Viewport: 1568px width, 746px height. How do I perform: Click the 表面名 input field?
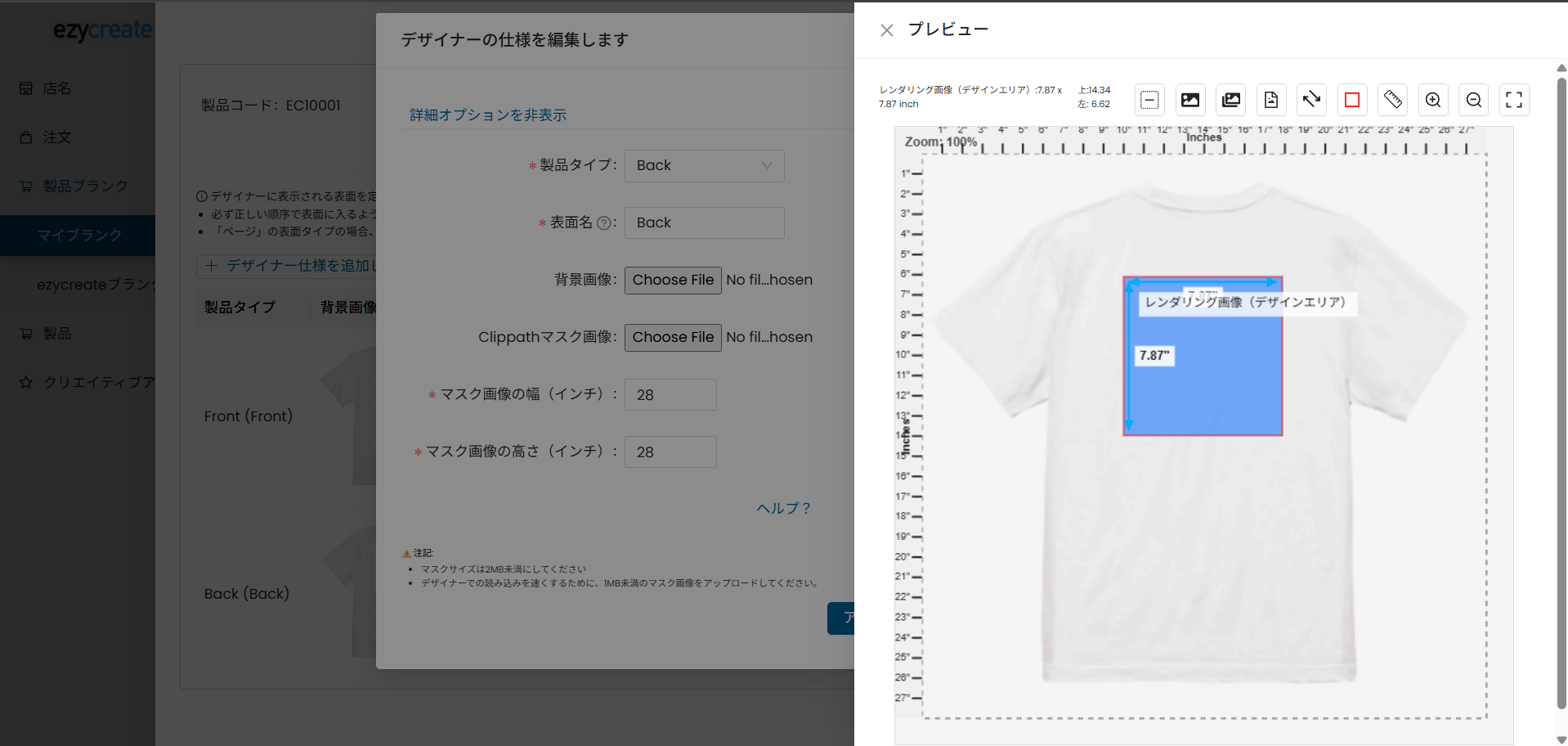click(x=704, y=222)
